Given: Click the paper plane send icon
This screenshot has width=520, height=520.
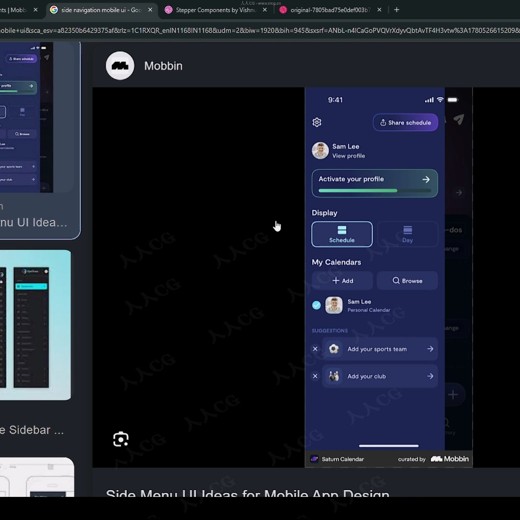Looking at the screenshot, I should [x=459, y=119].
